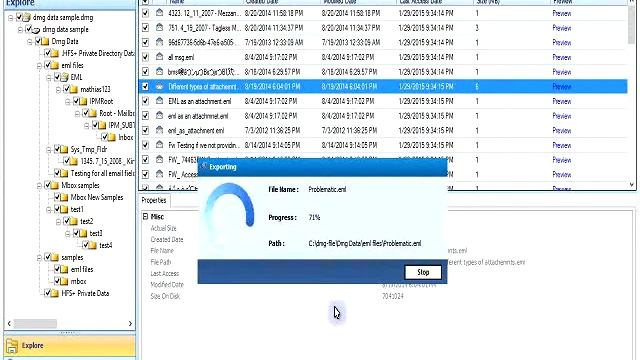Collapse the 'EML' tree node

(49, 78)
